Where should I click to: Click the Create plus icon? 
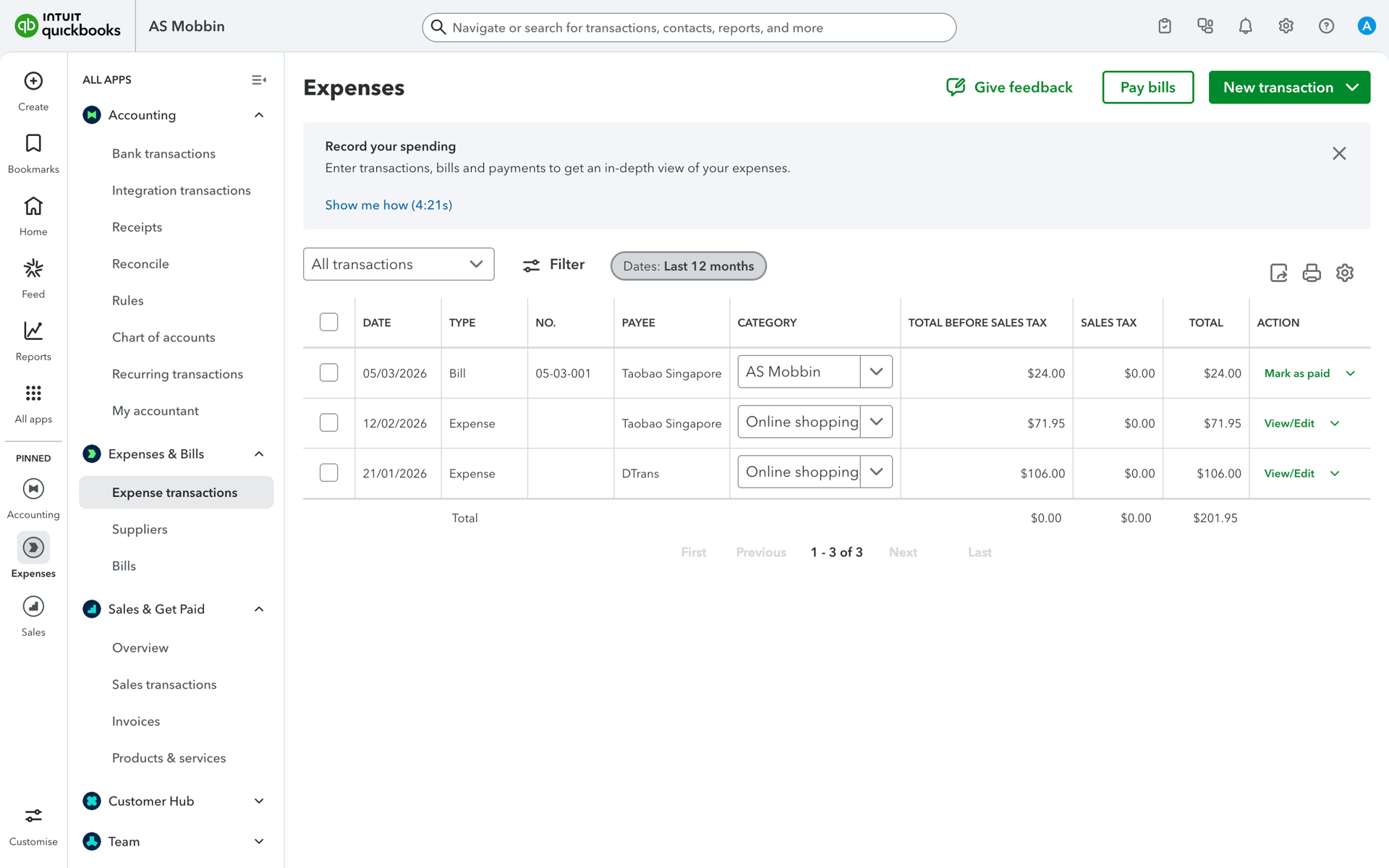click(x=33, y=81)
